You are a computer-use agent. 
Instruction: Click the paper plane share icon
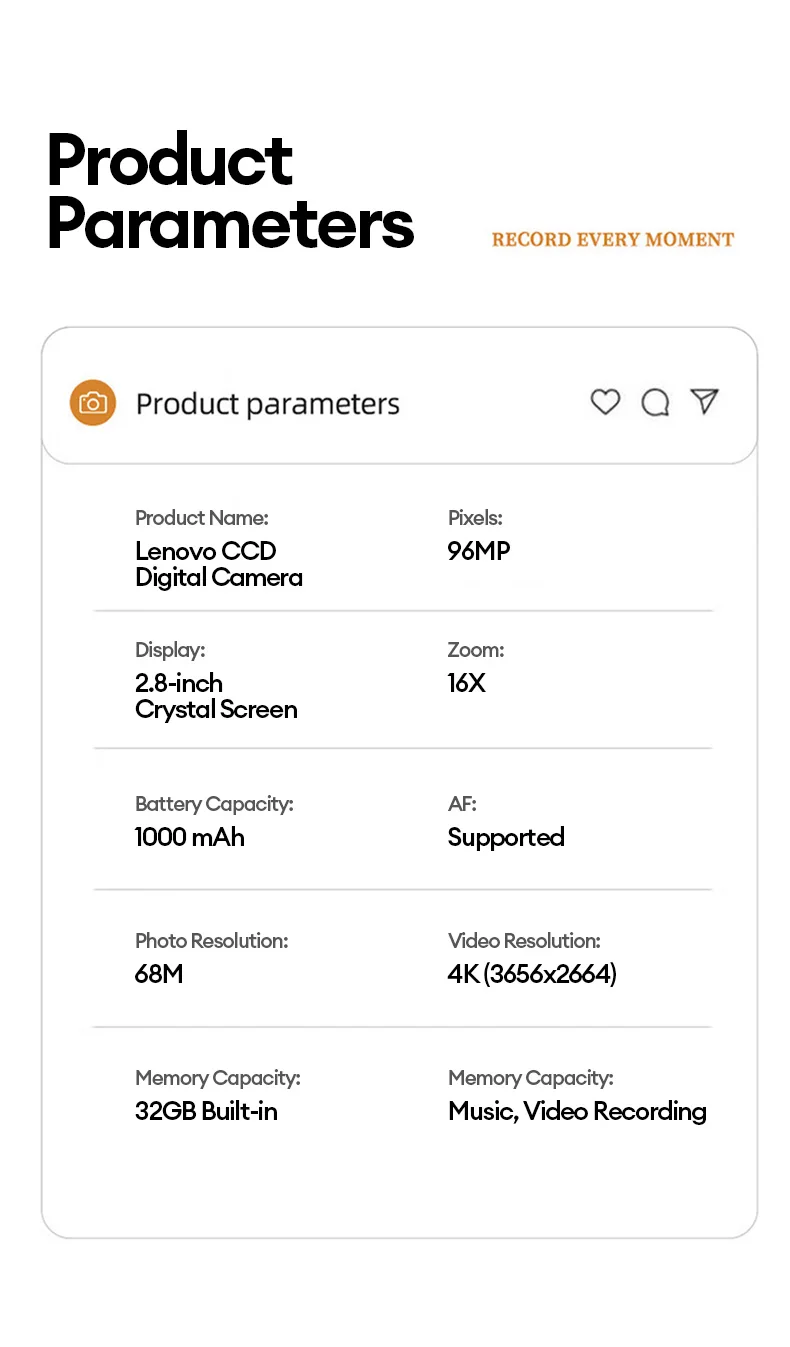(705, 401)
